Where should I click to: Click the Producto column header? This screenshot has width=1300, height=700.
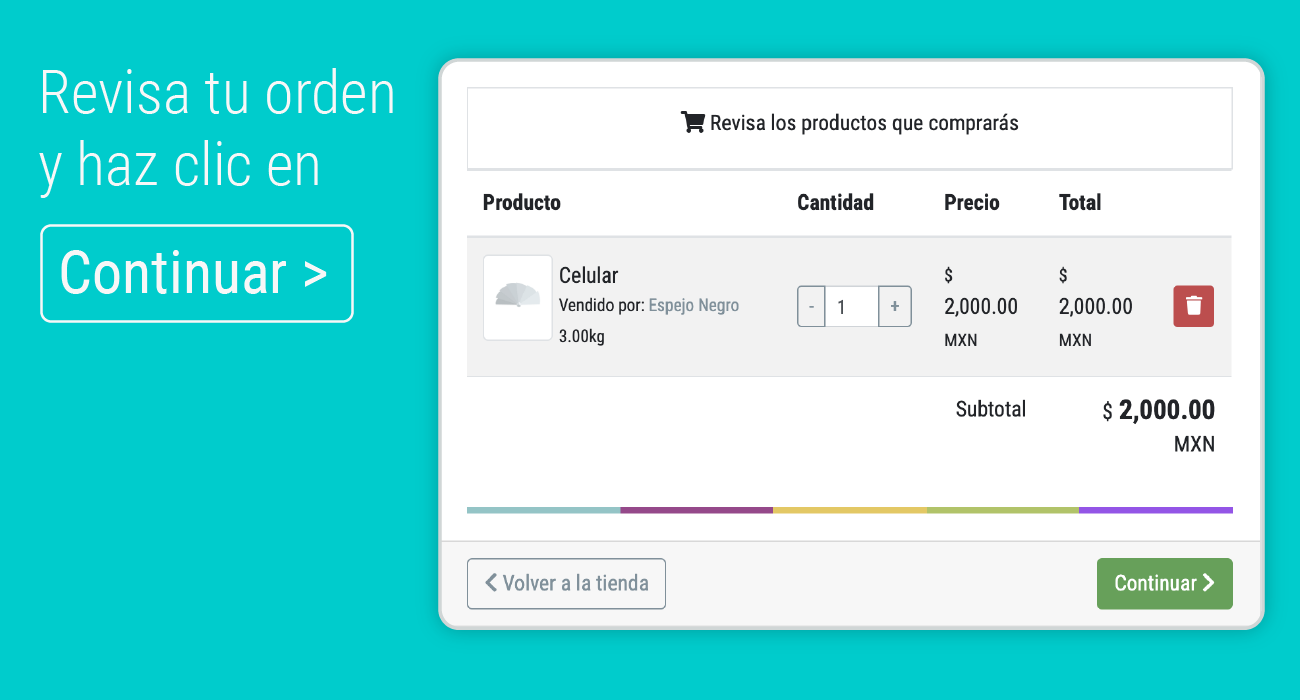pyautogui.click(x=522, y=202)
